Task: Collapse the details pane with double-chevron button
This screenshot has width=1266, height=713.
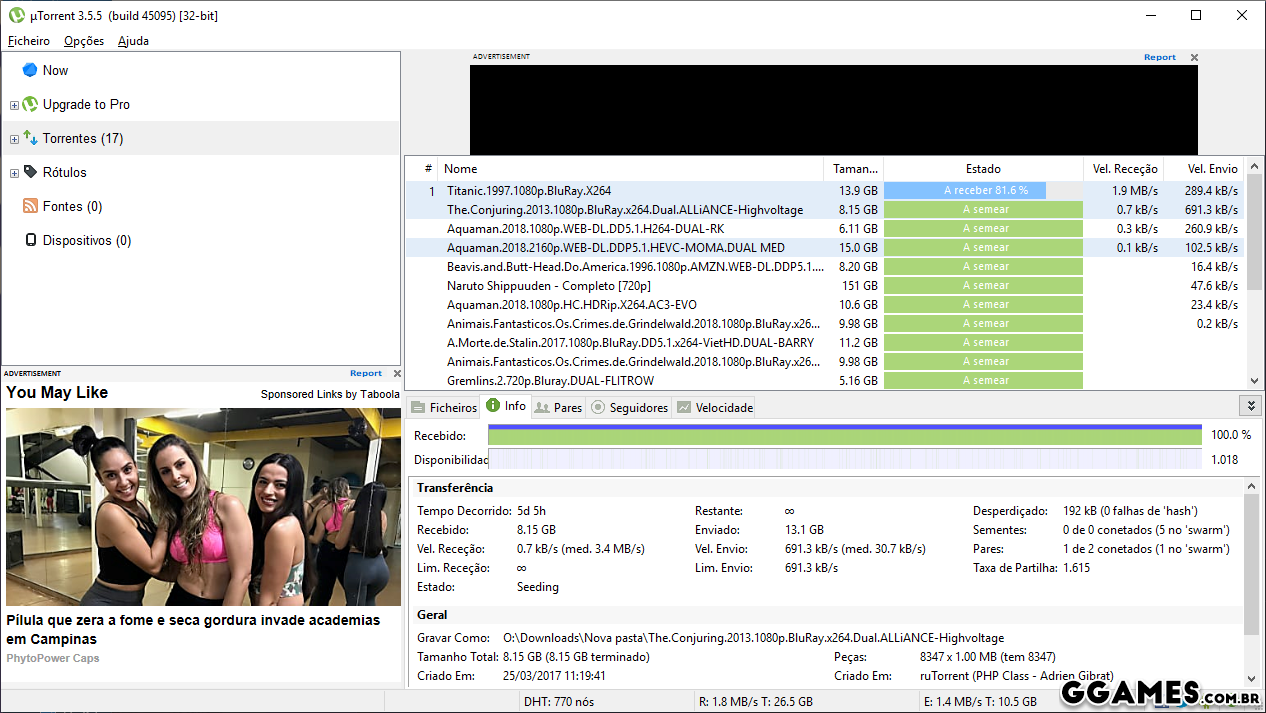Action: click(x=1249, y=405)
